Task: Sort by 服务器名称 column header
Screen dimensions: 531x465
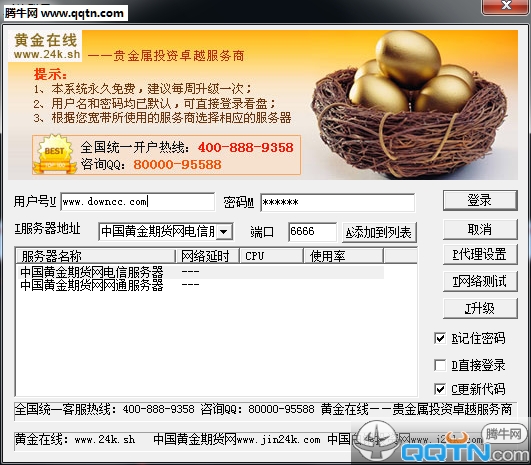Action: click(x=95, y=256)
